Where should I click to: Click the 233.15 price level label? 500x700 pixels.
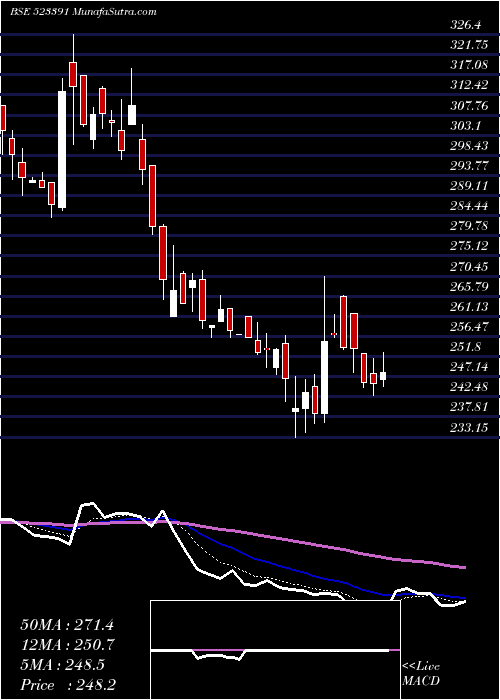click(x=468, y=428)
